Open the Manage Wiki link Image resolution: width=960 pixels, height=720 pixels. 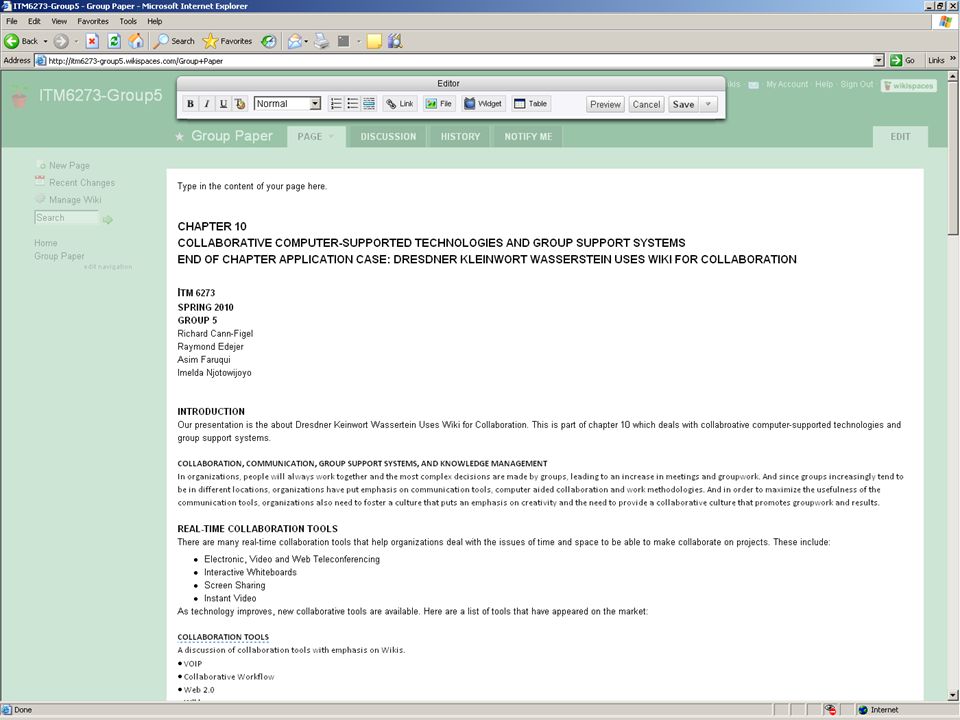75,200
